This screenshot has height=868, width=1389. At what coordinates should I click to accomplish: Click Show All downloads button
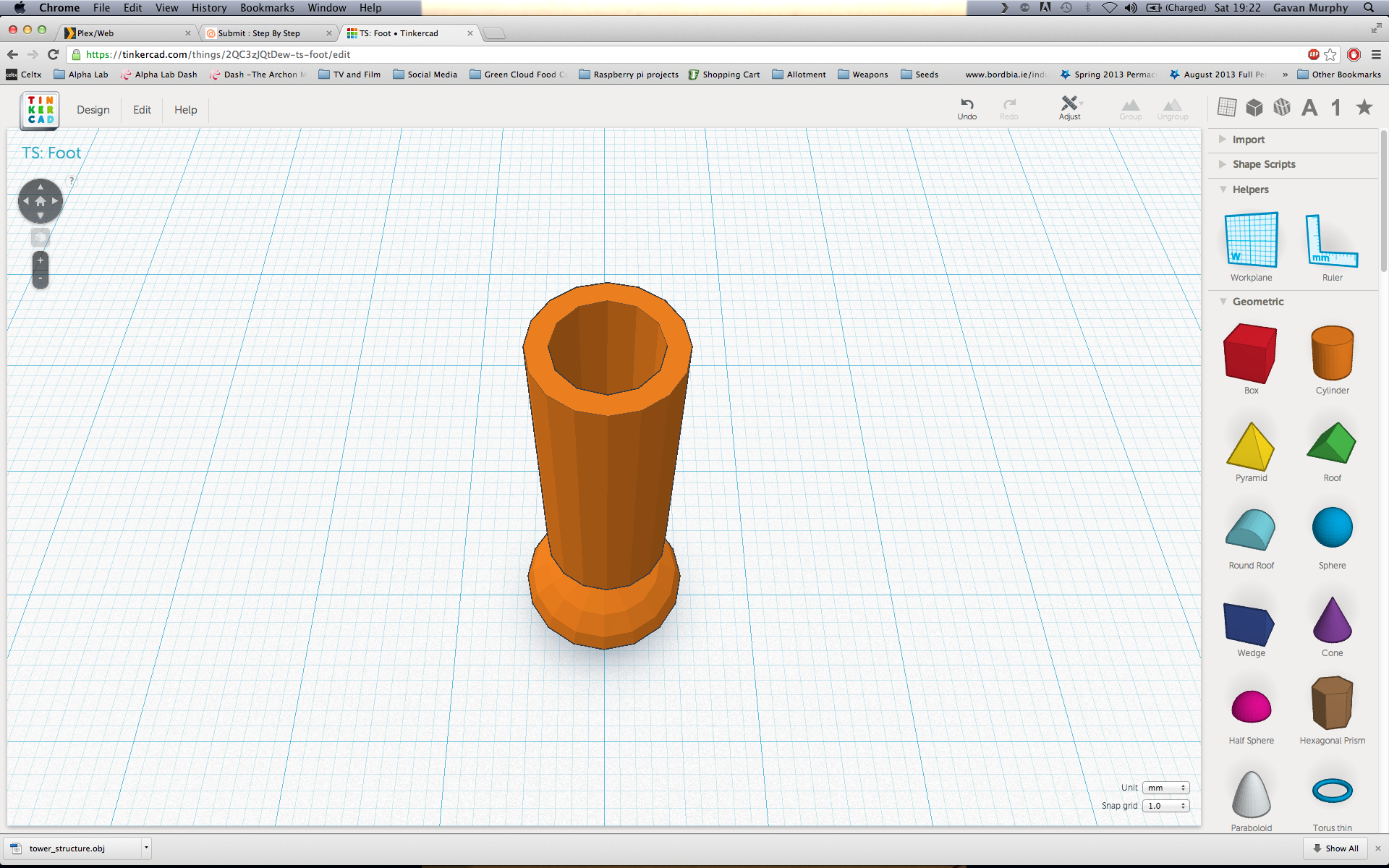[x=1336, y=848]
